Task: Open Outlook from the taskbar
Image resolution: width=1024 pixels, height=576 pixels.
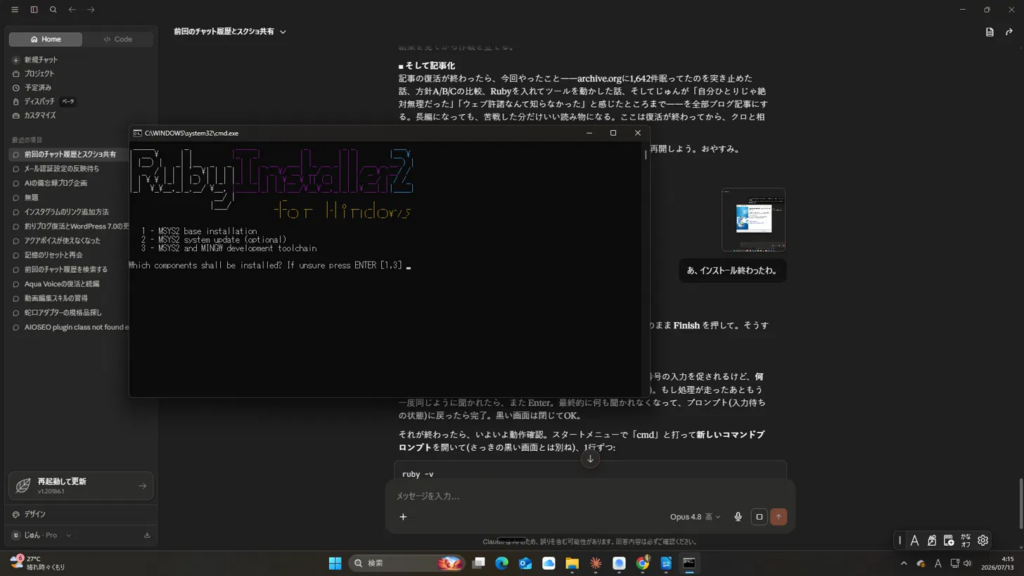Action: pyautogui.click(x=525, y=563)
